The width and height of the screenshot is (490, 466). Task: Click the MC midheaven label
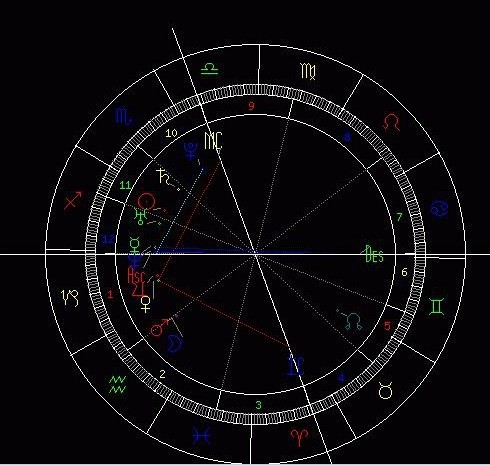click(x=213, y=141)
